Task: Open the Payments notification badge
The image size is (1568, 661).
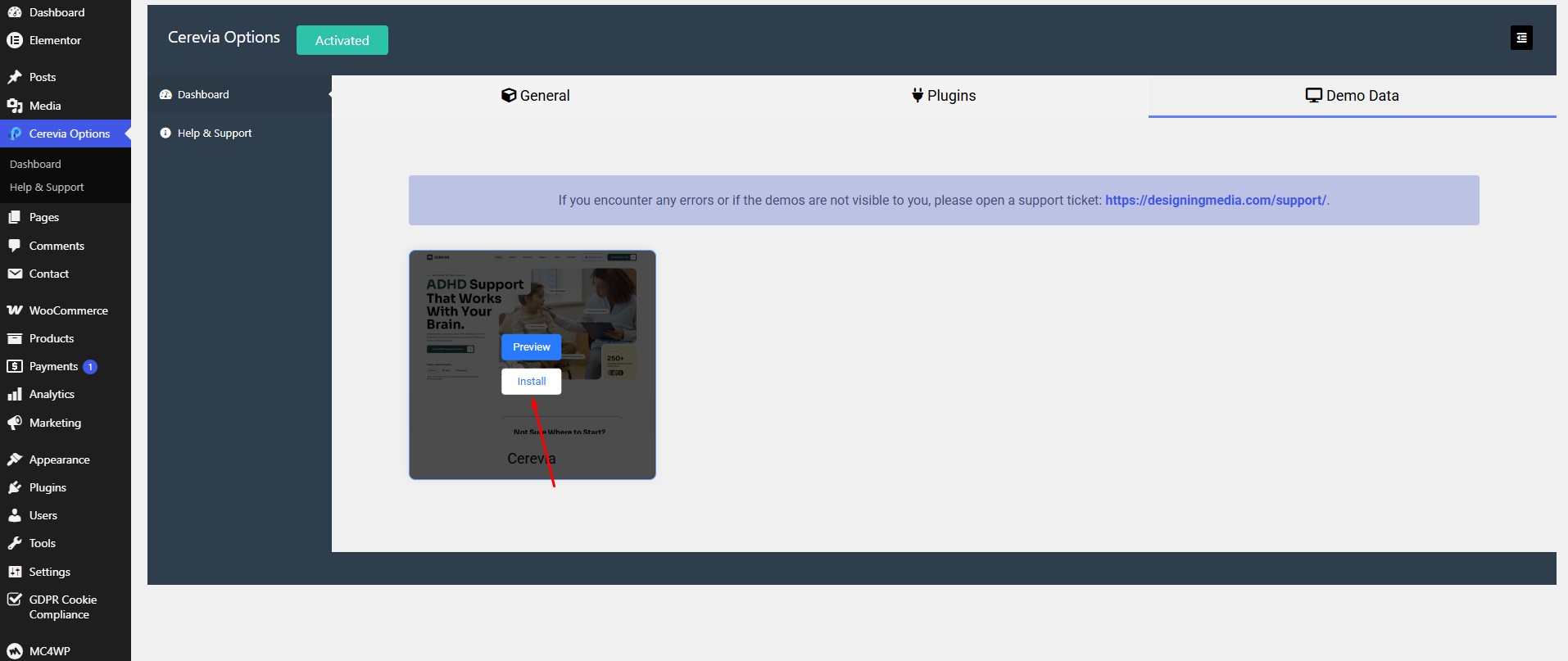Action: pyautogui.click(x=90, y=367)
